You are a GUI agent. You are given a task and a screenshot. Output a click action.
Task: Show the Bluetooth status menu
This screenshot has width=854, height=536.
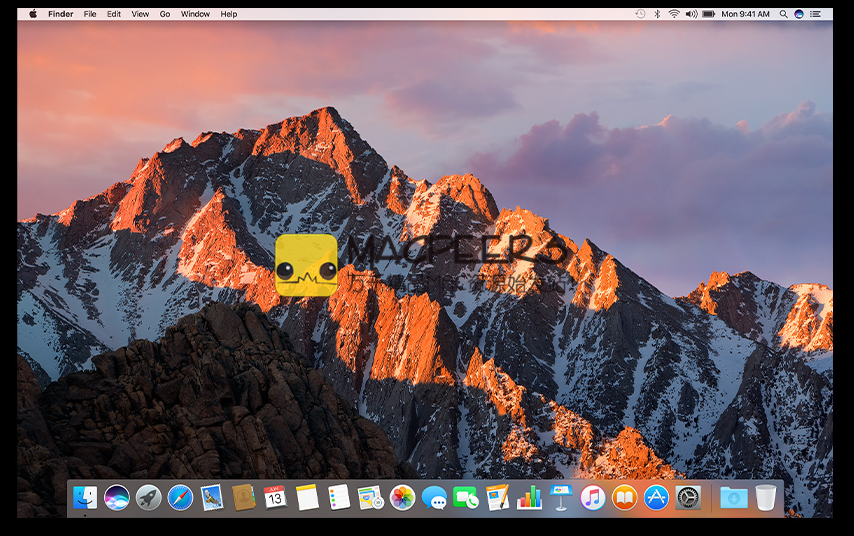pos(657,14)
